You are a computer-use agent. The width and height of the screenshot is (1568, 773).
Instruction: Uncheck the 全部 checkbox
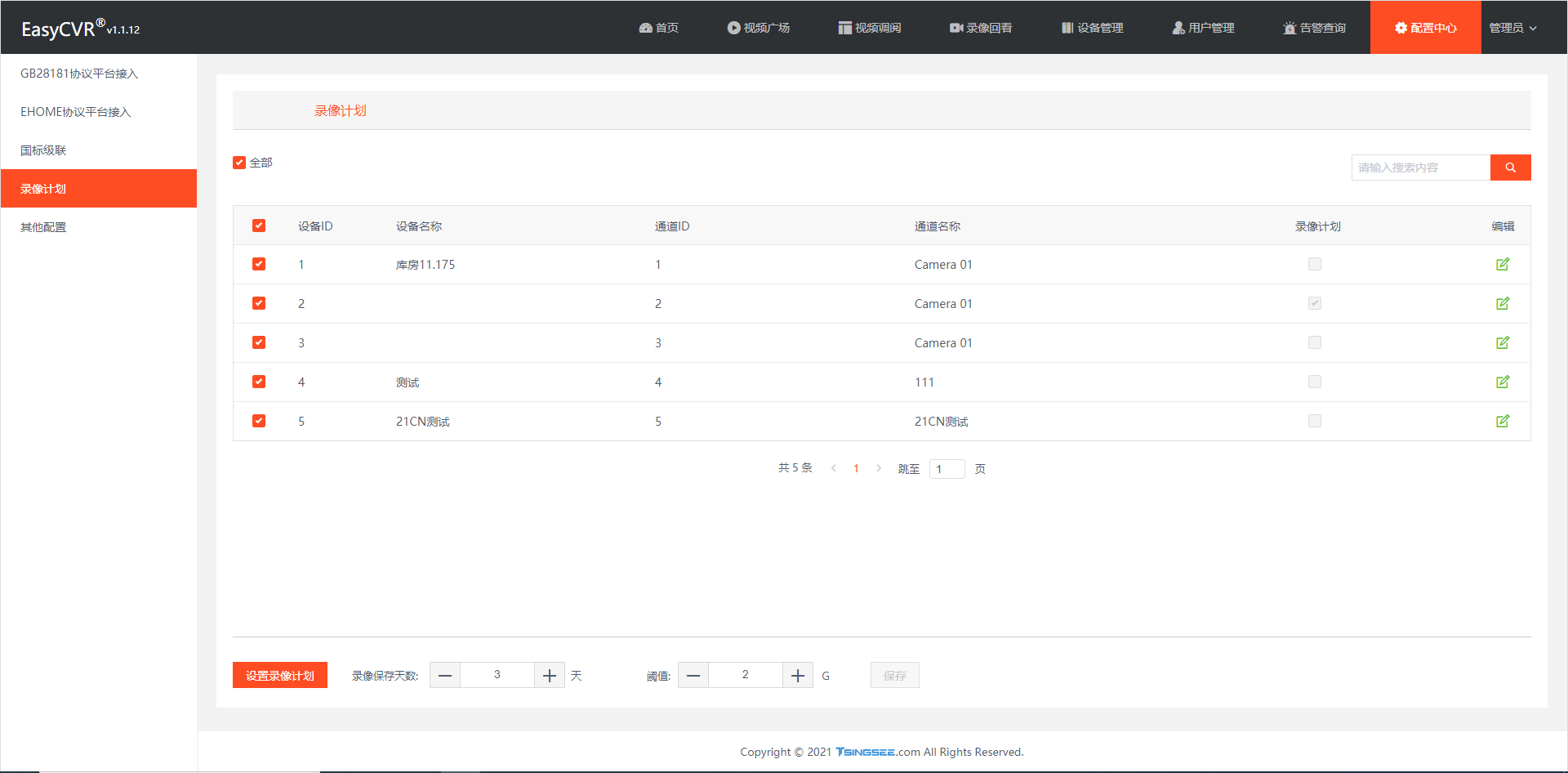[239, 163]
